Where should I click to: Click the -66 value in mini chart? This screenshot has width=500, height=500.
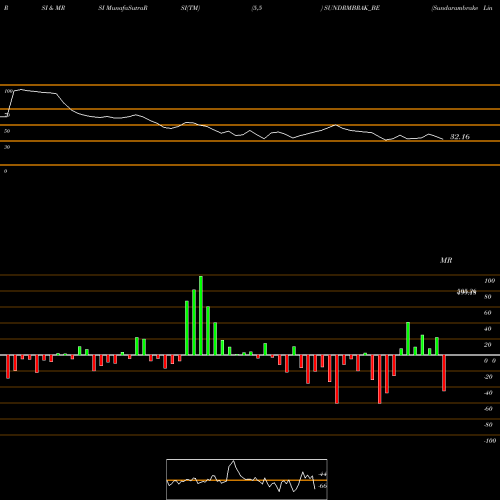point(322,486)
